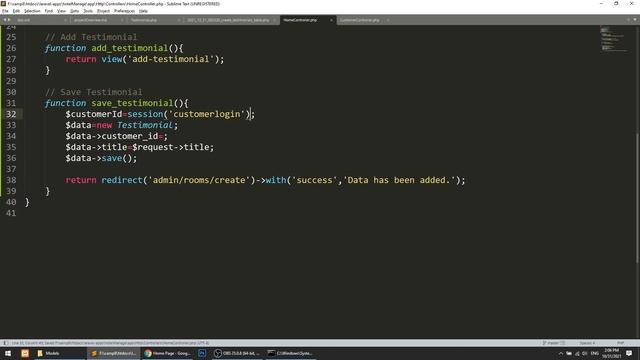Click the $request->title expression
The image size is (640, 360).
click(170, 147)
